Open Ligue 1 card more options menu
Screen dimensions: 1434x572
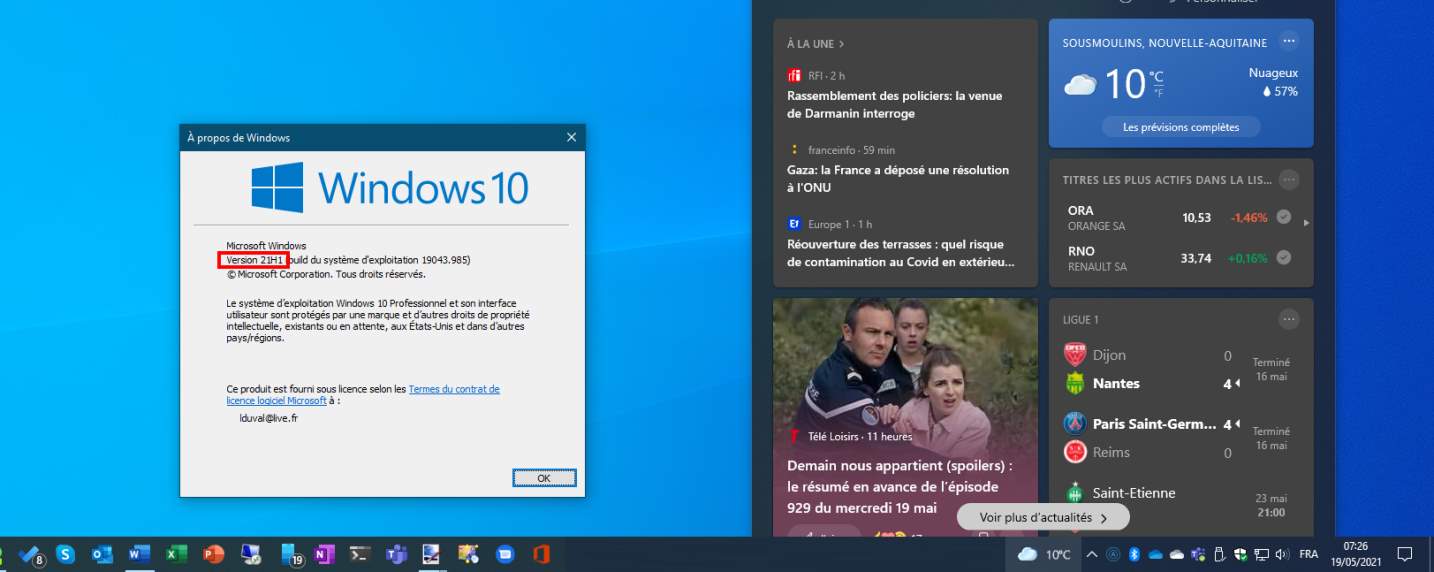coord(1289,320)
